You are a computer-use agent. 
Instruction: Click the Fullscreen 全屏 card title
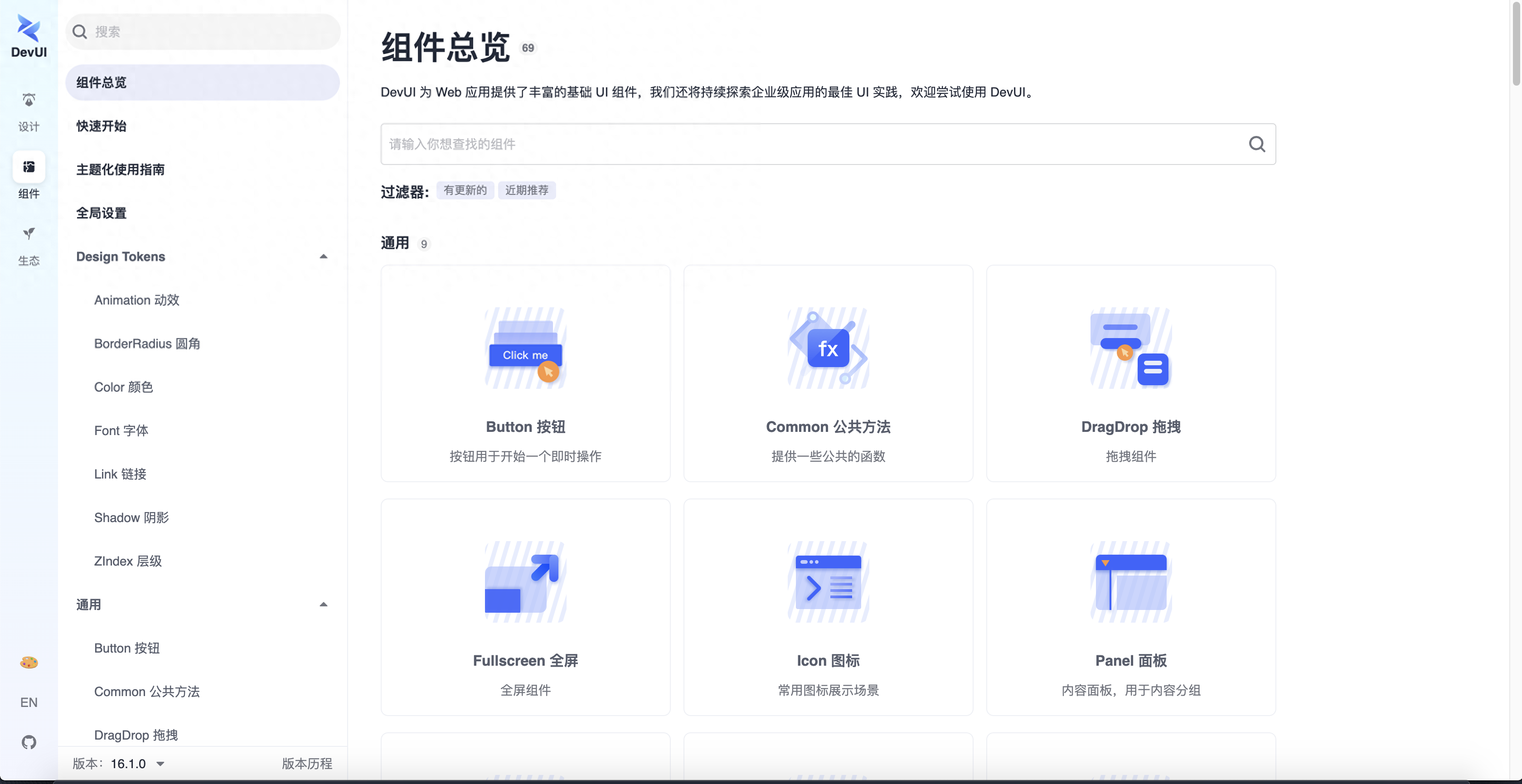[525, 661]
